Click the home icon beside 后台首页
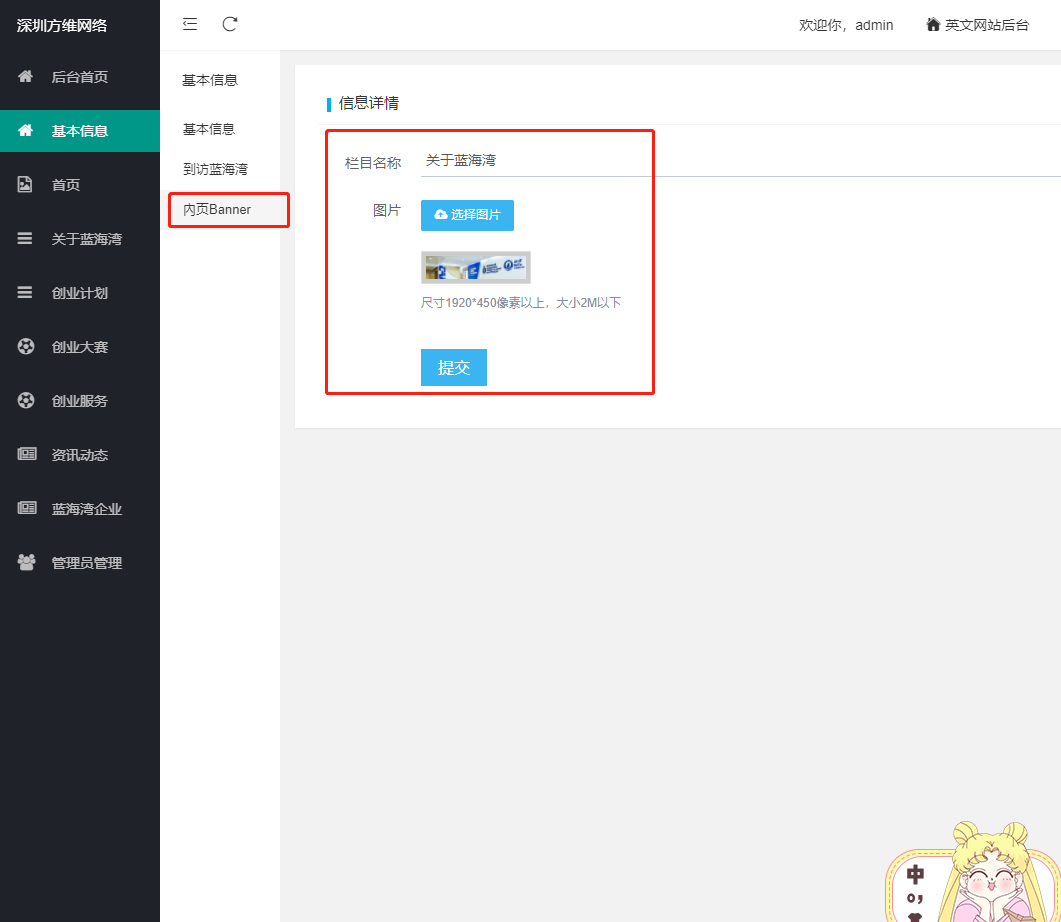1061x922 pixels. (26, 77)
